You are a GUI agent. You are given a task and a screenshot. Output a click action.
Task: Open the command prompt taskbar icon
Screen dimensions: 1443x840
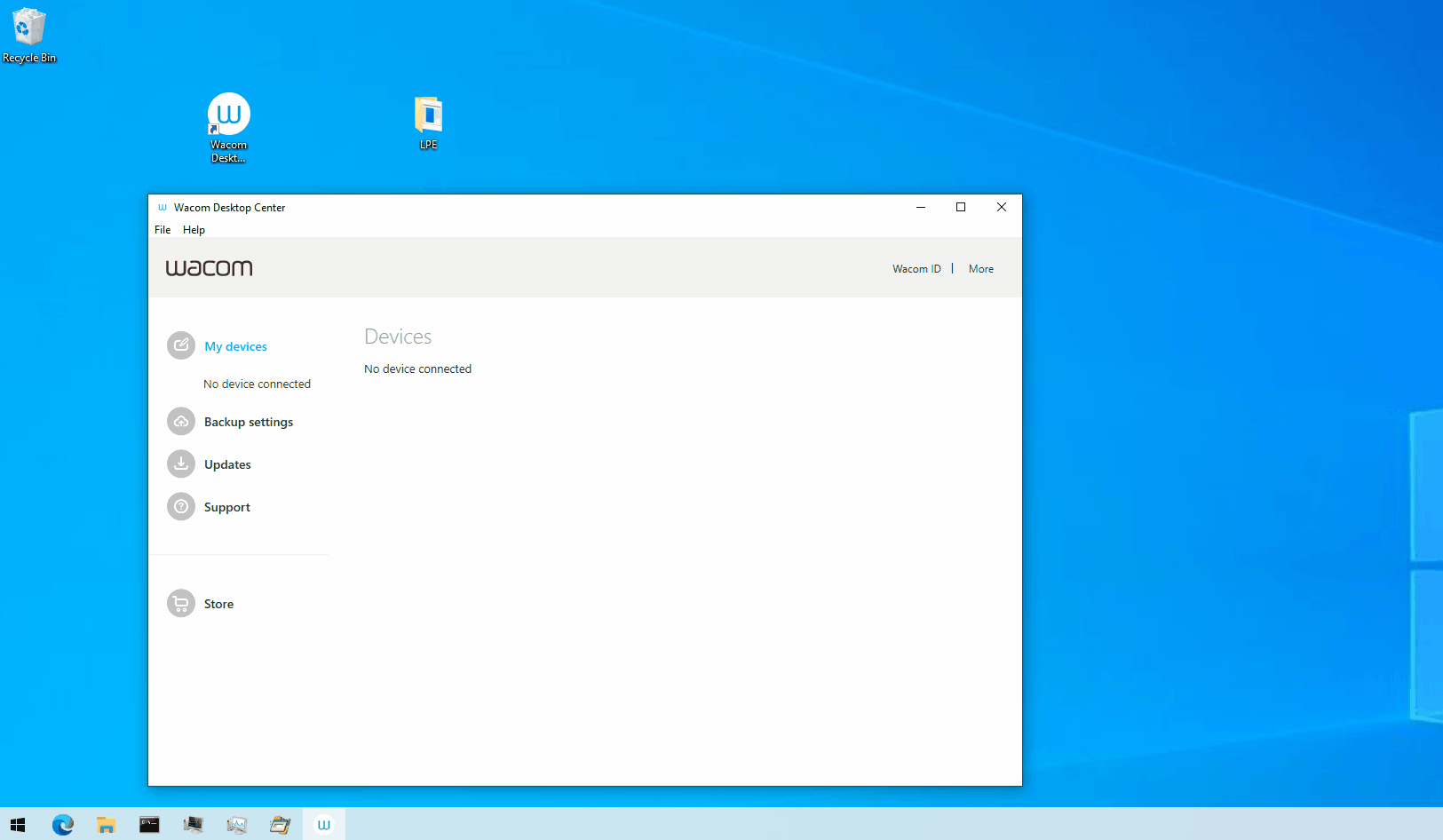click(149, 825)
